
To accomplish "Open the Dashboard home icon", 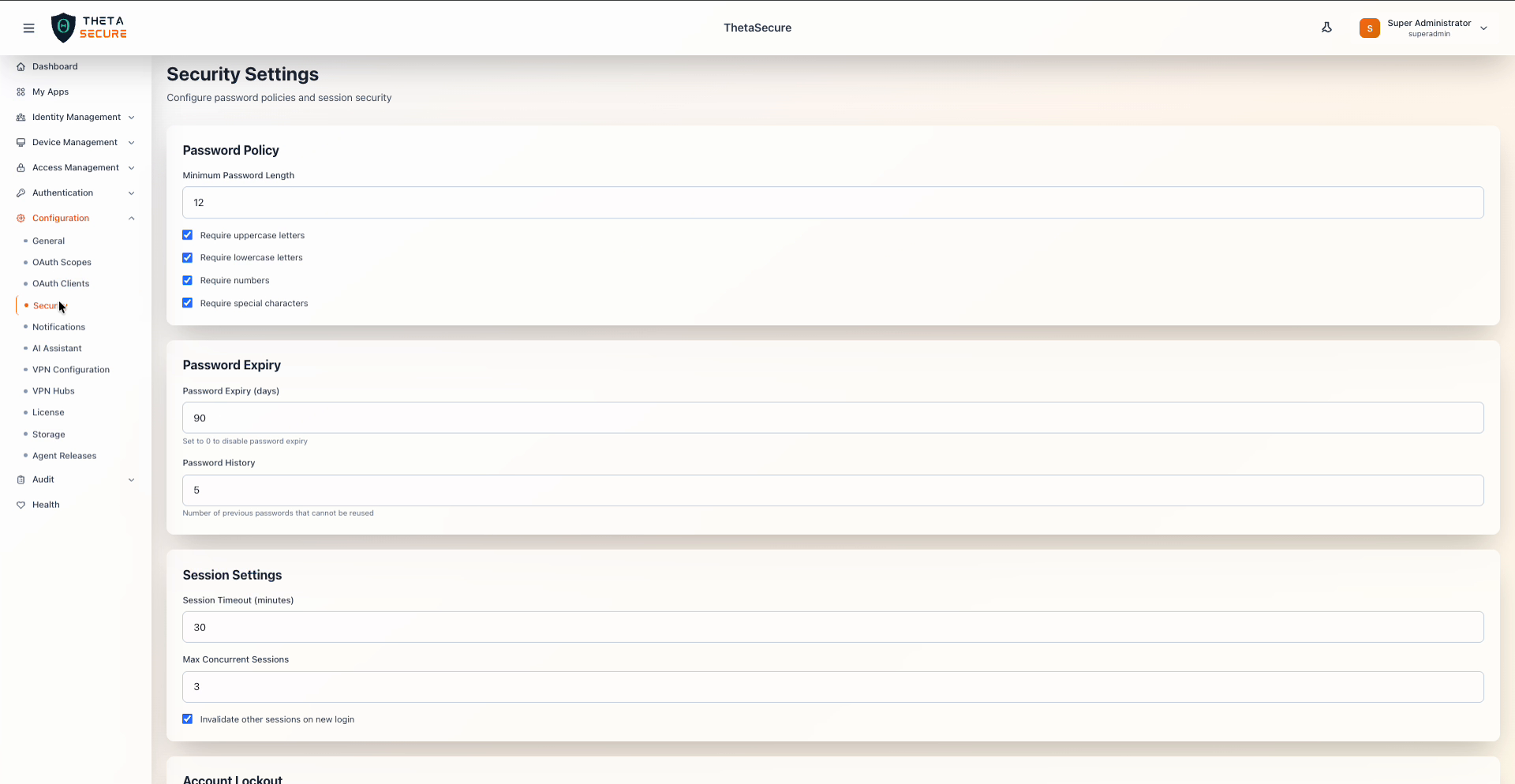I will [21, 66].
